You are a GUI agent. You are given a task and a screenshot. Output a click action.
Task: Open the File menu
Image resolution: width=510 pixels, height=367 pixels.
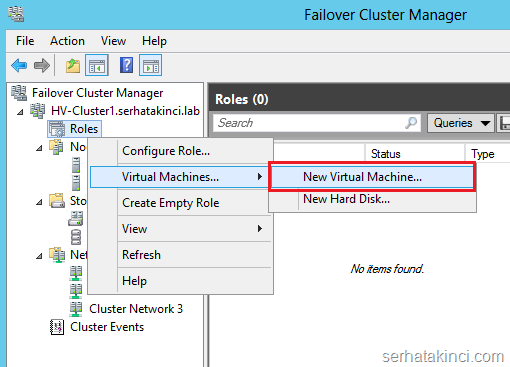tap(25, 41)
